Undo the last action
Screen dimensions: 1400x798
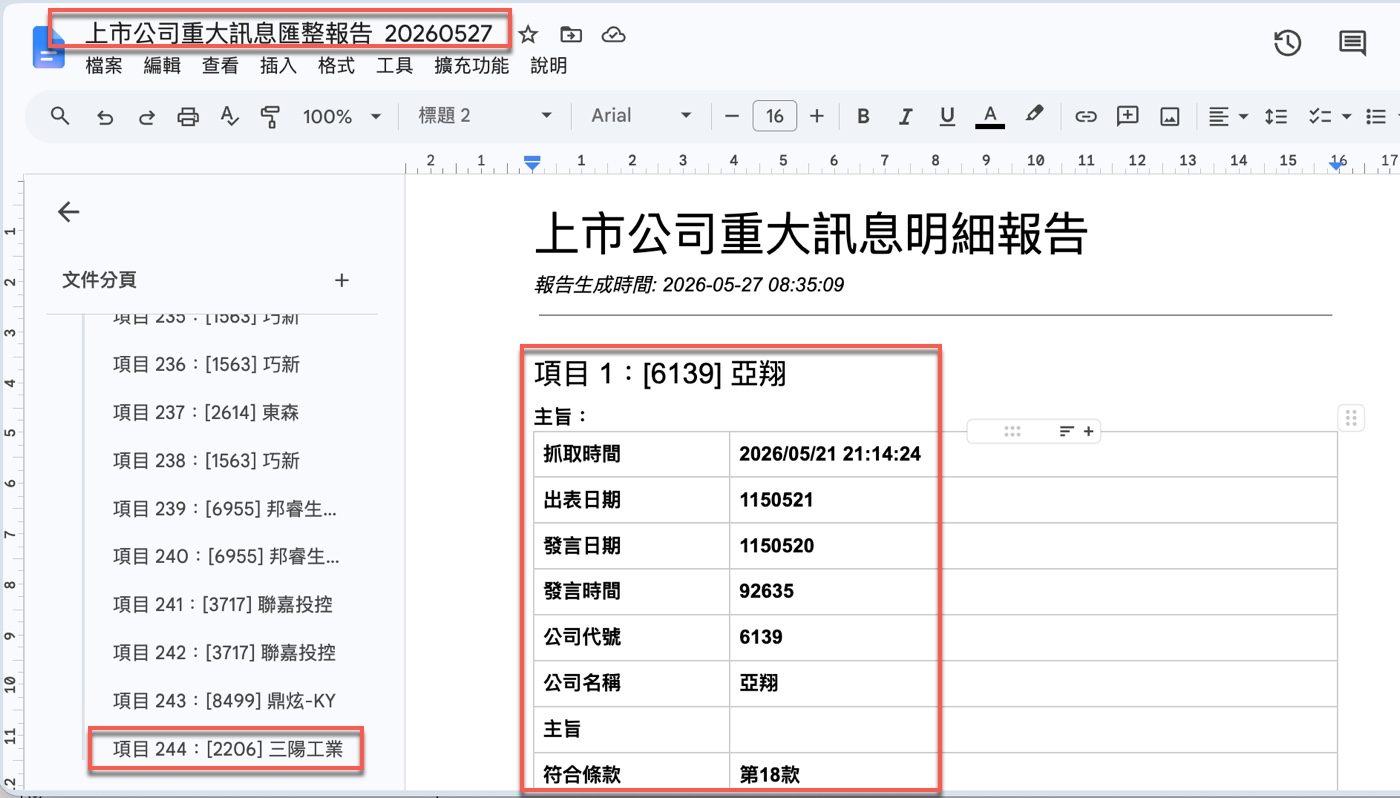[105, 117]
